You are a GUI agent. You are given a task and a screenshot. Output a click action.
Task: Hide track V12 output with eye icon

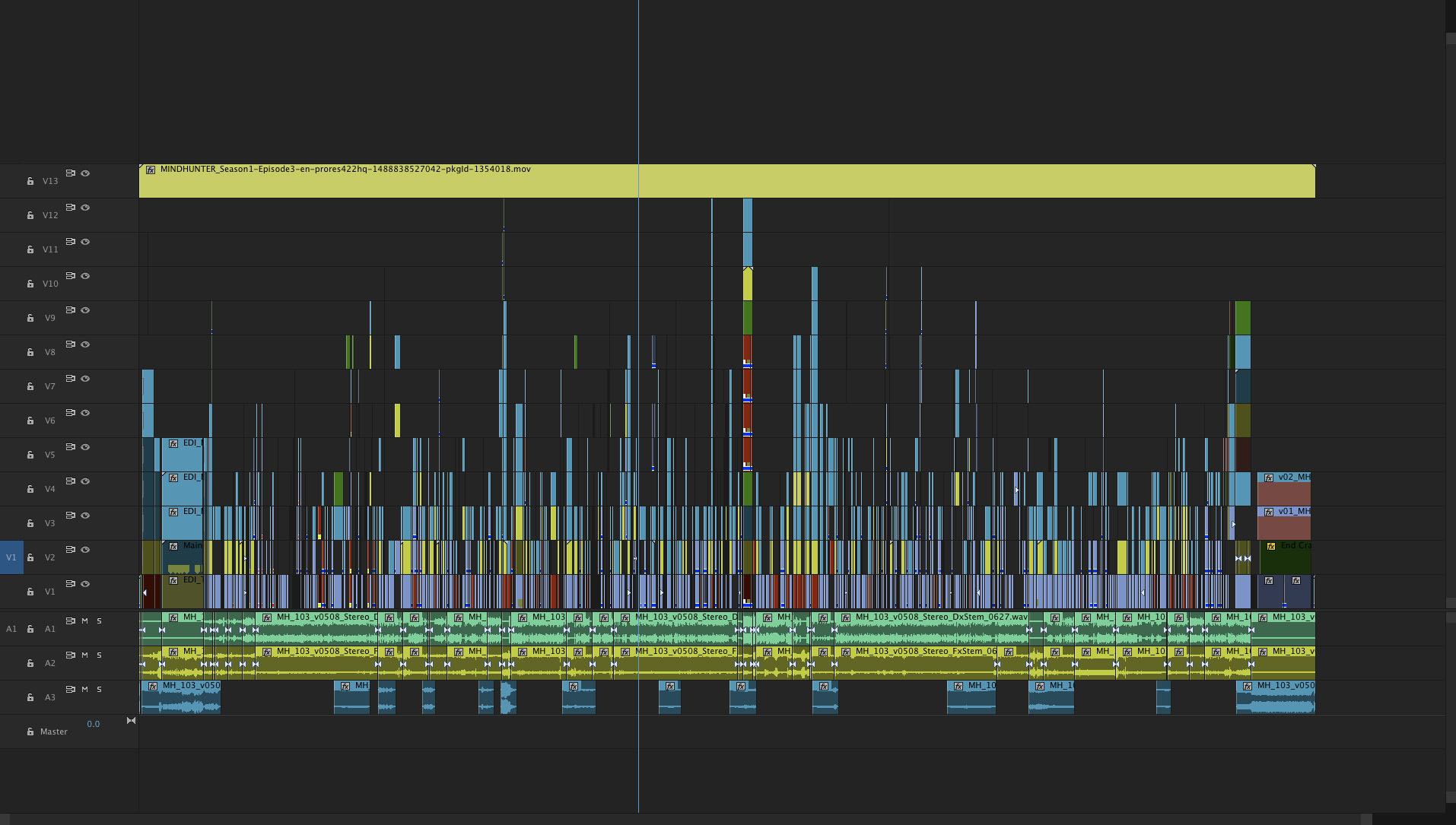tap(85, 208)
